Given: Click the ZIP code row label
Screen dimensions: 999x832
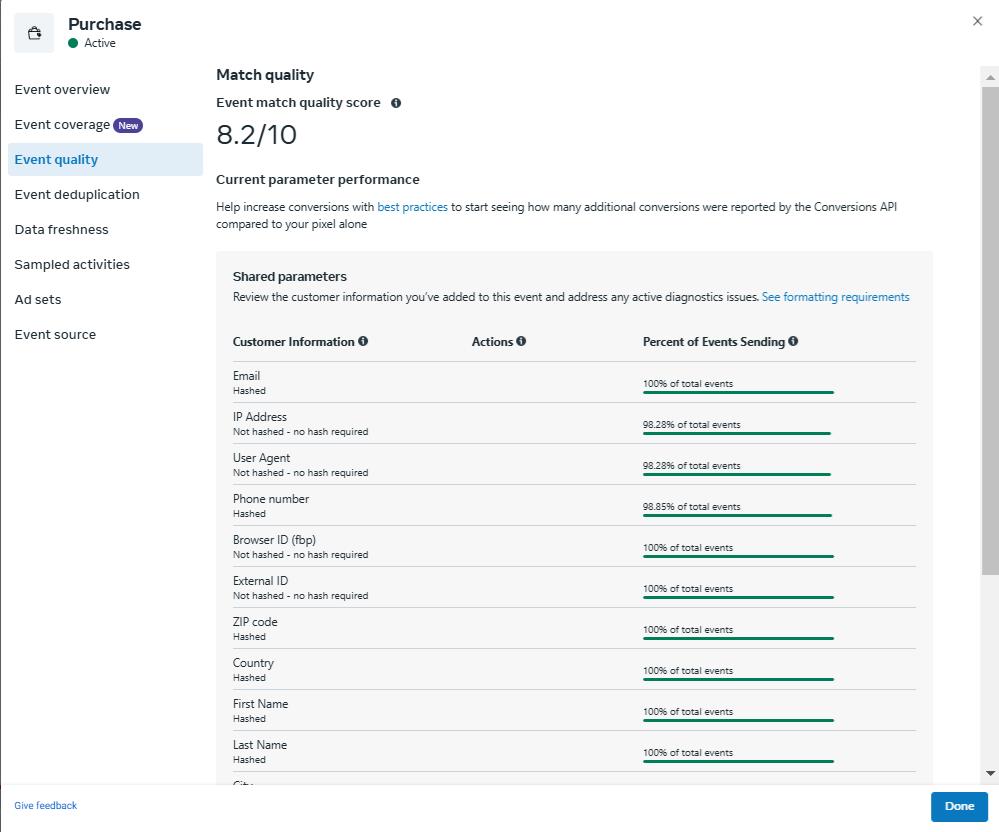Looking at the screenshot, I should click(x=255, y=622).
